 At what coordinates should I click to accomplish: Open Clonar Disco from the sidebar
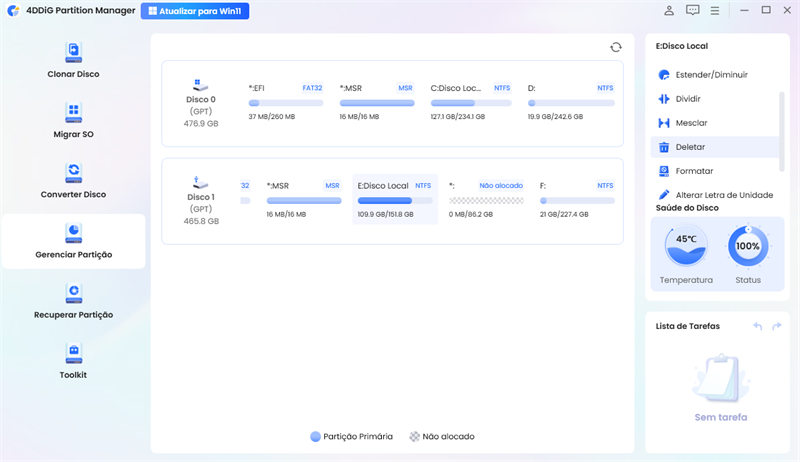point(73,59)
